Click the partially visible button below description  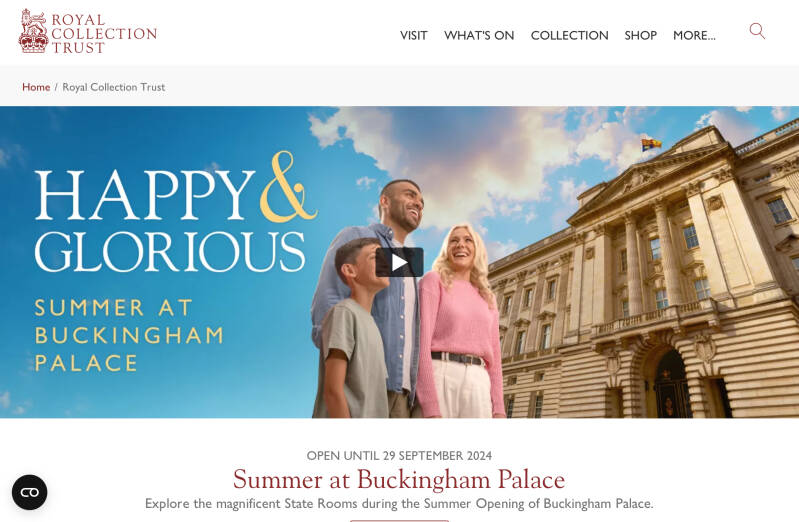399,520
